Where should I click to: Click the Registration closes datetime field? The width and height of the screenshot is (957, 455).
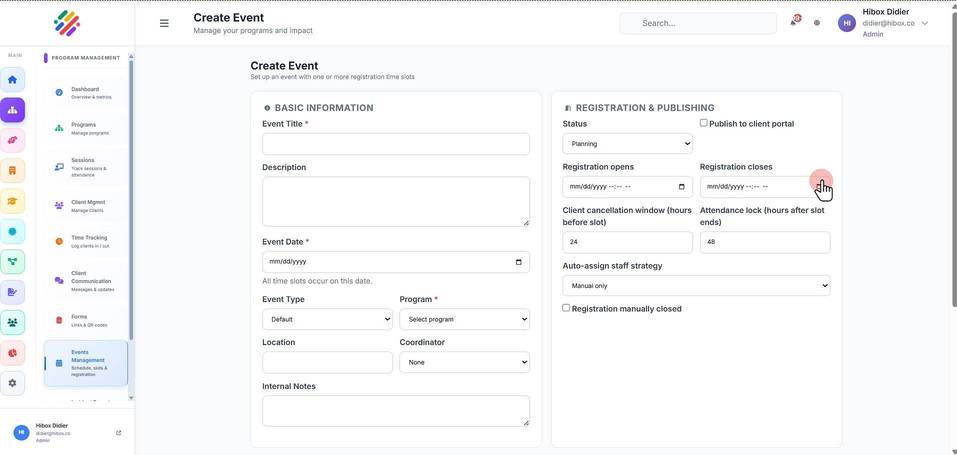(x=765, y=187)
